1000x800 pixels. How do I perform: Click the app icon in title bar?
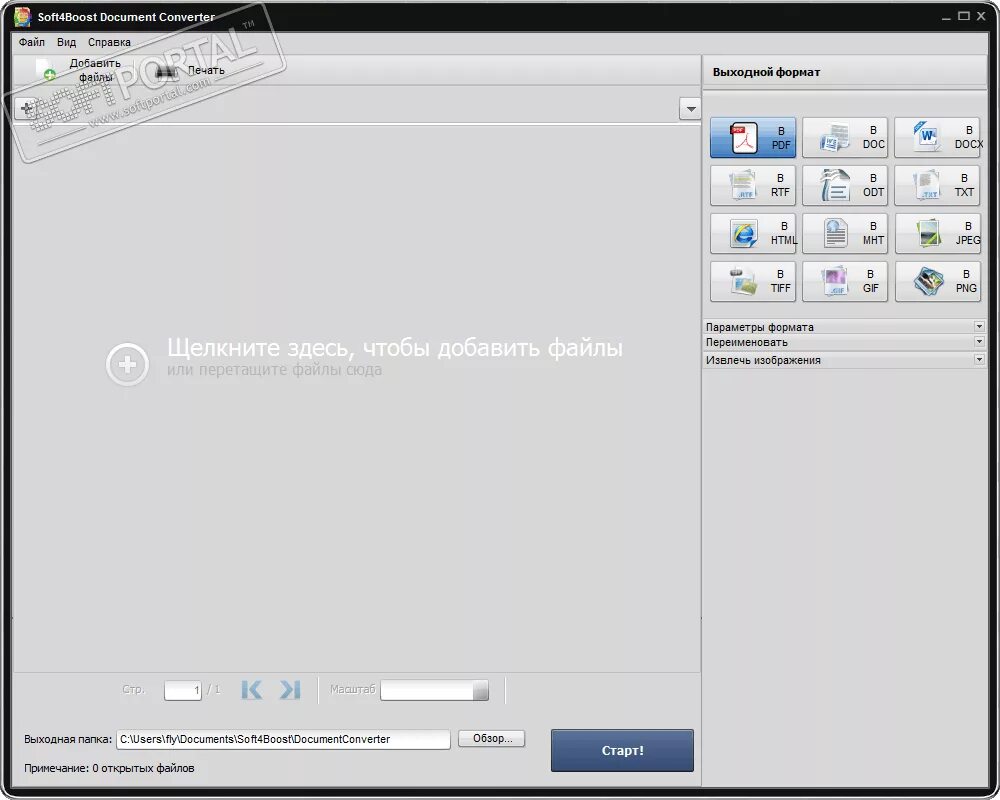(x=22, y=17)
